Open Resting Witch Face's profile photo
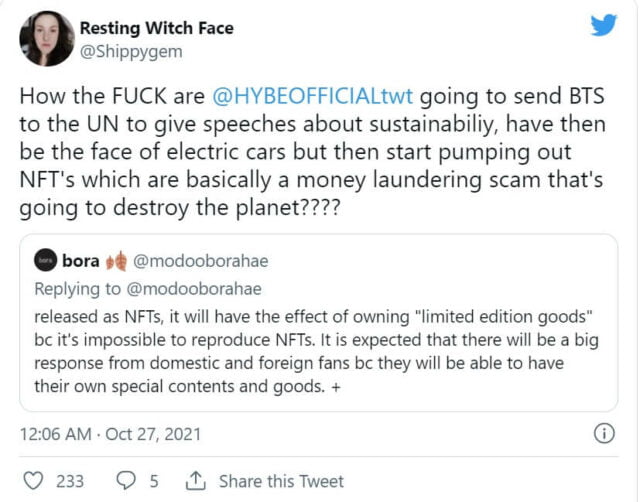 click(x=47, y=38)
